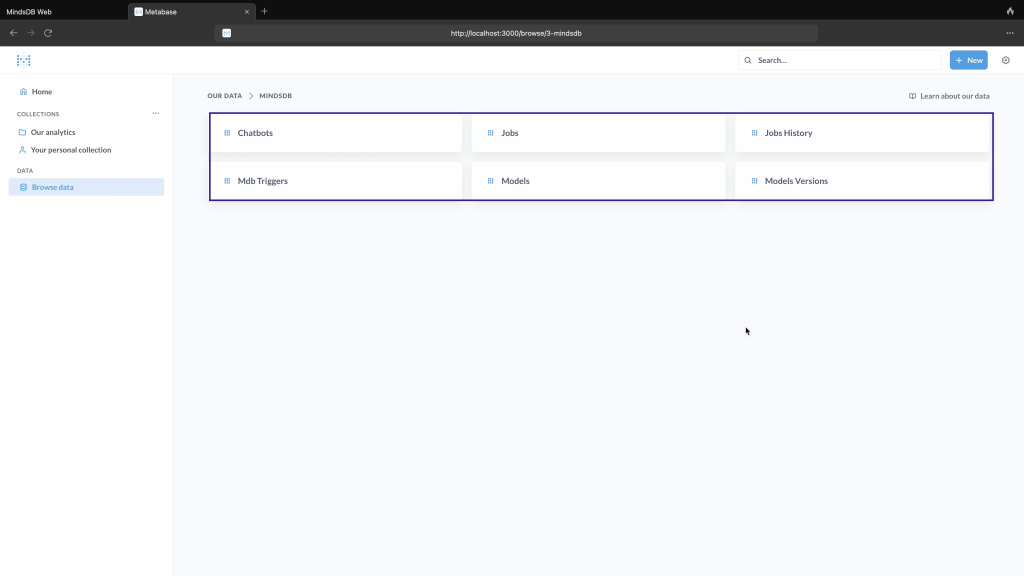Click Our Data breadcrumb link
This screenshot has height=576, width=1024.
(224, 96)
